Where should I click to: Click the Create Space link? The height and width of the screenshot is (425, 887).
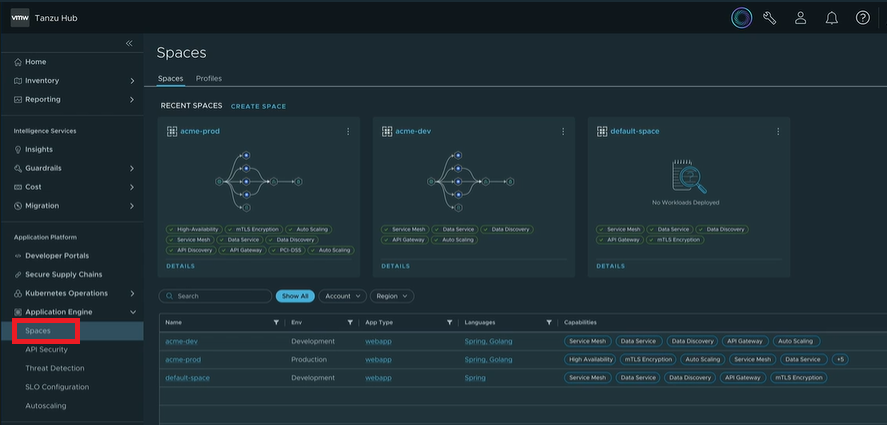pyautogui.click(x=258, y=106)
